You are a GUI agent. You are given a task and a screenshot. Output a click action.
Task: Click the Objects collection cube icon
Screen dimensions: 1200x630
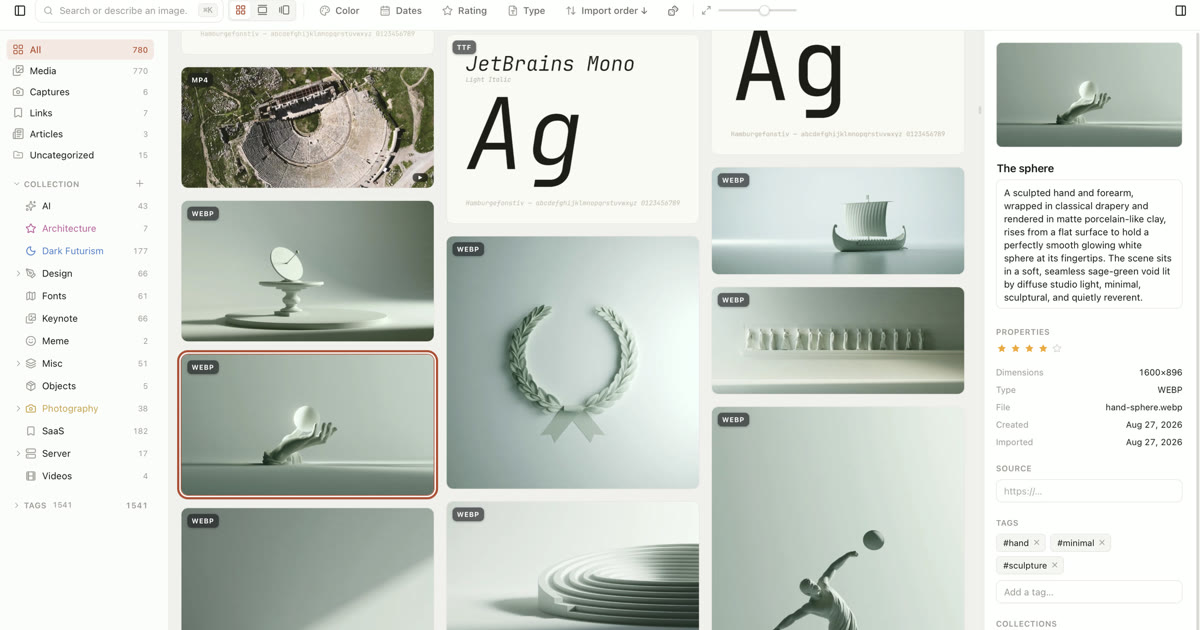31,386
